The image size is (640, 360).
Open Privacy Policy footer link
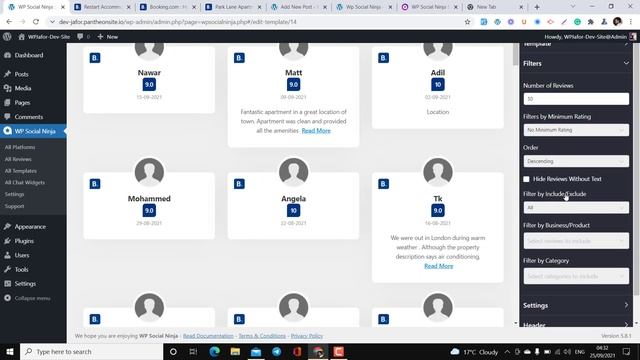click(307, 336)
